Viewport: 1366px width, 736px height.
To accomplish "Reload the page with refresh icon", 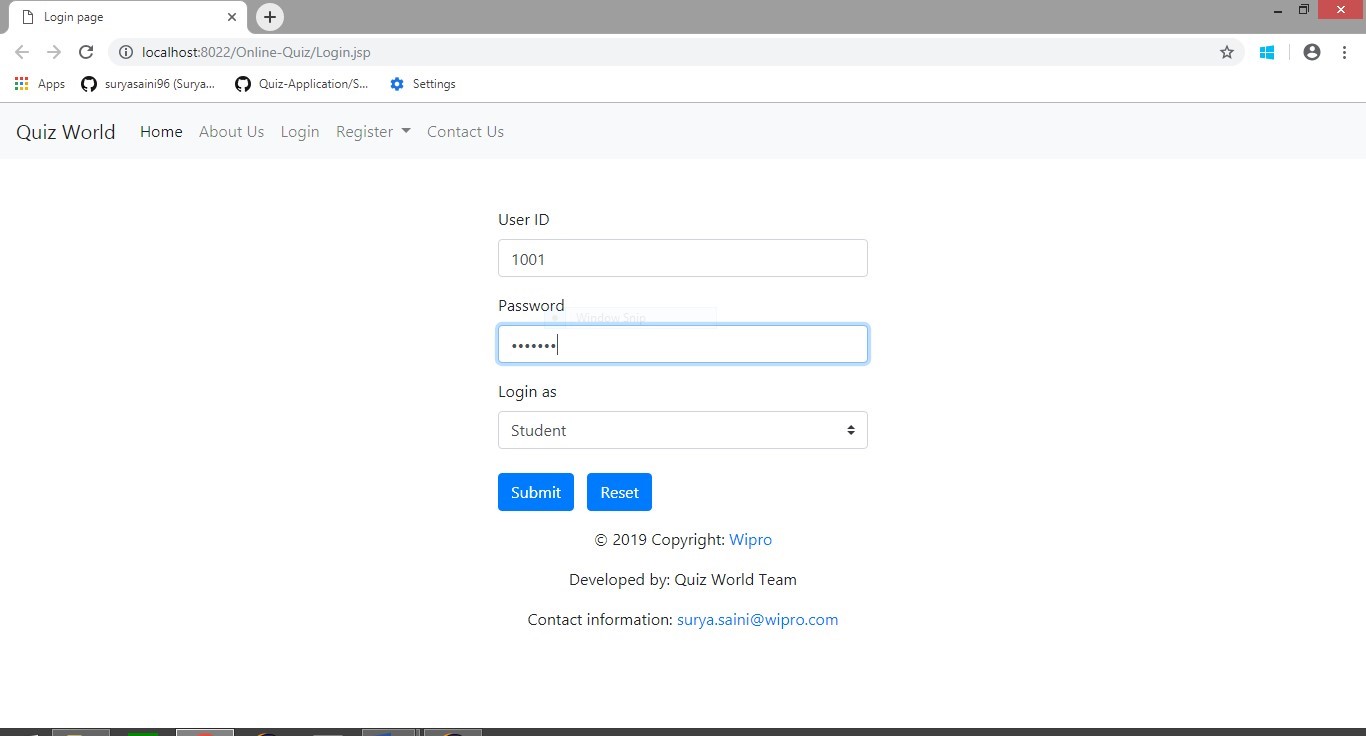I will (86, 52).
